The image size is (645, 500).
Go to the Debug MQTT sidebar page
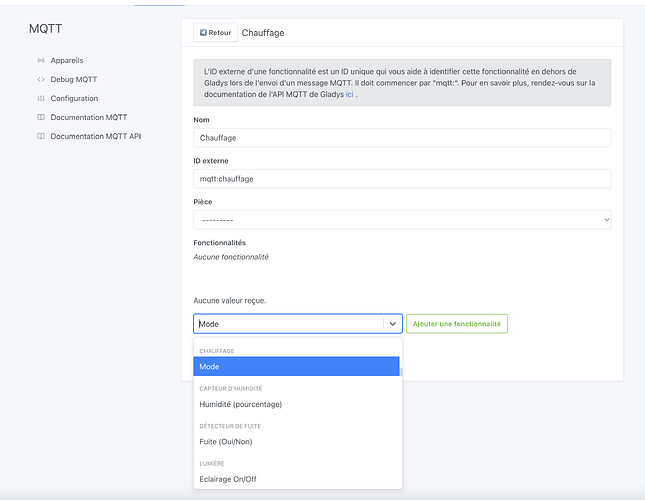(74, 79)
